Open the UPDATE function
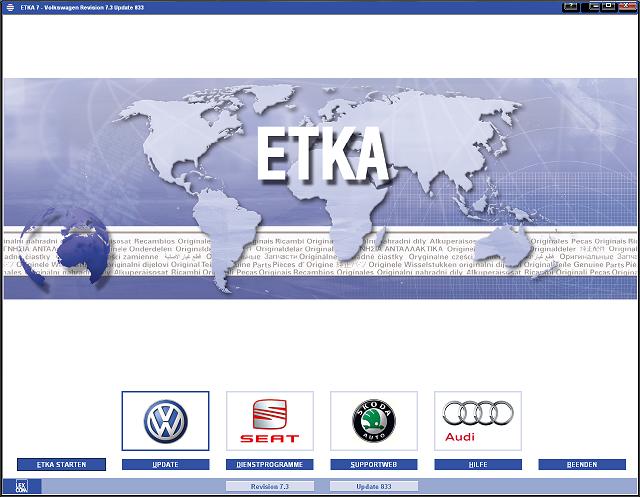The image size is (640, 497). 165,464
